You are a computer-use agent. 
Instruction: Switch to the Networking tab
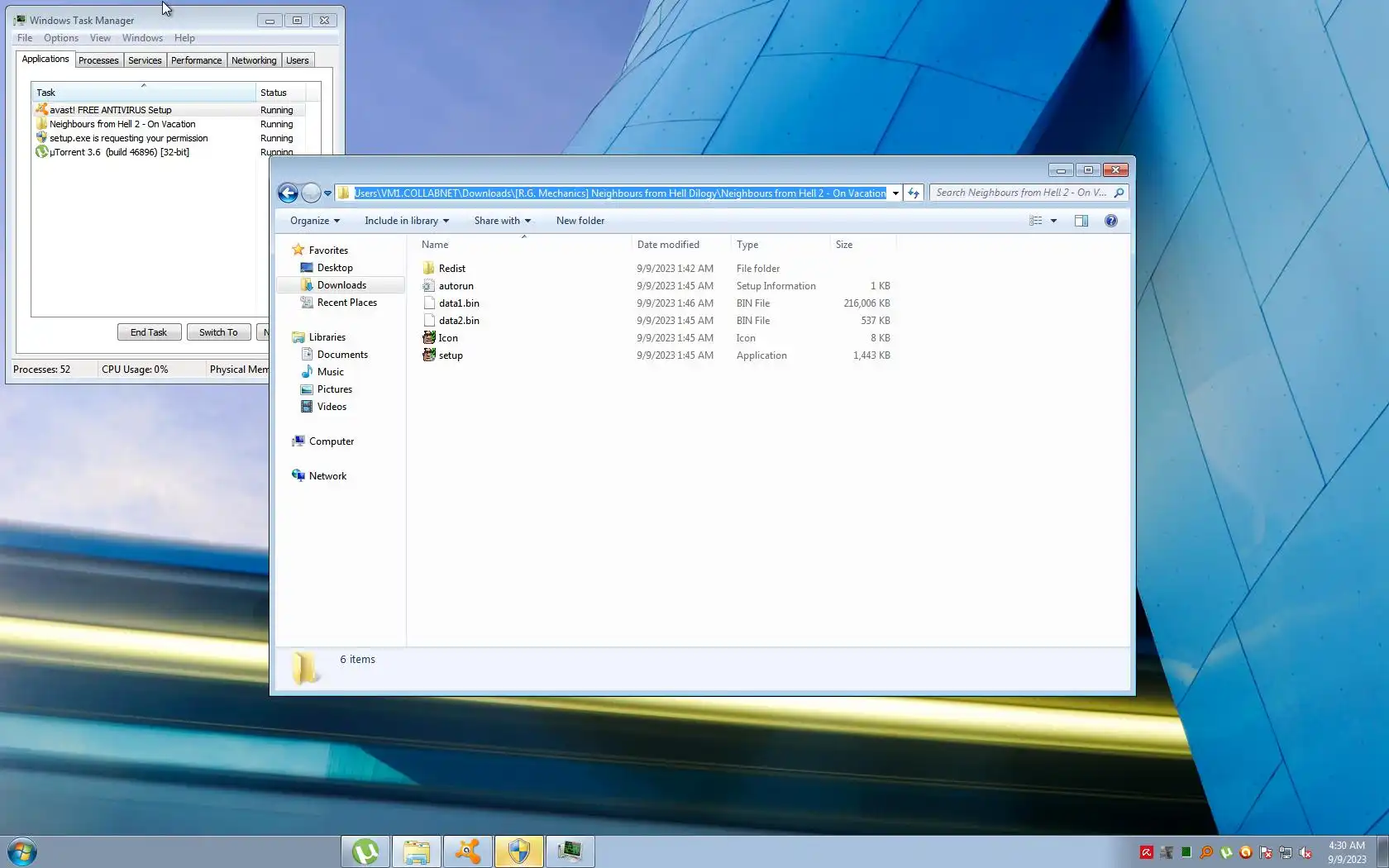(254, 60)
